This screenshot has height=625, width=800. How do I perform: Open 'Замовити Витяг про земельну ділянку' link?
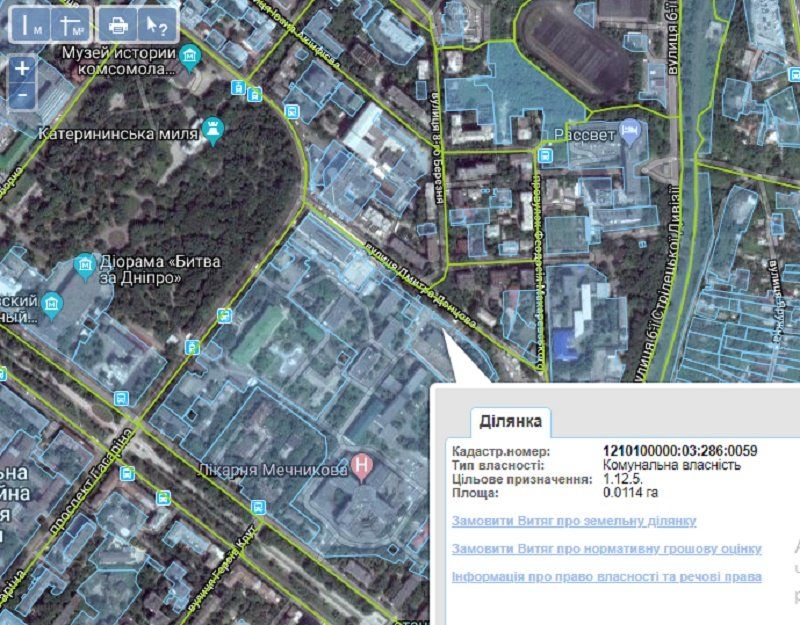point(574,521)
